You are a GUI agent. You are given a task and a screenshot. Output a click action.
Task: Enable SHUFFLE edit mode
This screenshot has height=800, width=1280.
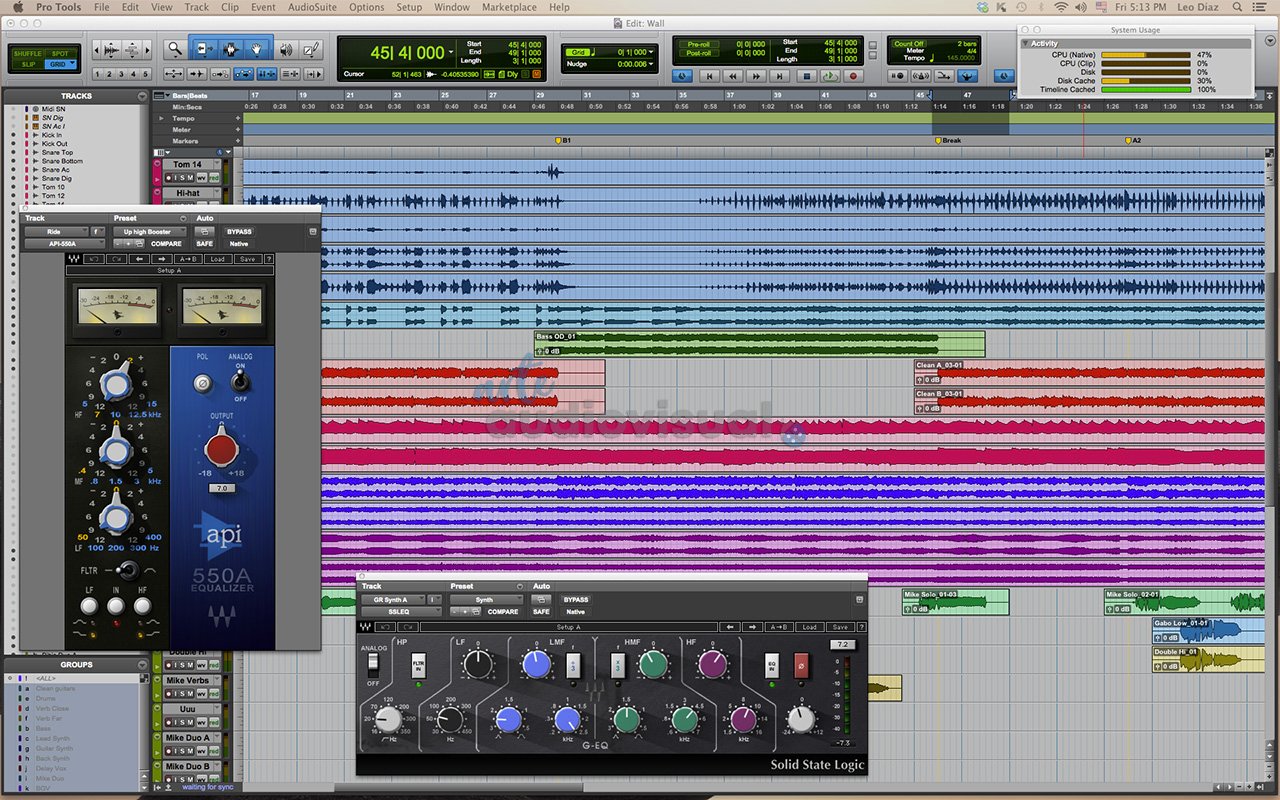tap(27, 53)
